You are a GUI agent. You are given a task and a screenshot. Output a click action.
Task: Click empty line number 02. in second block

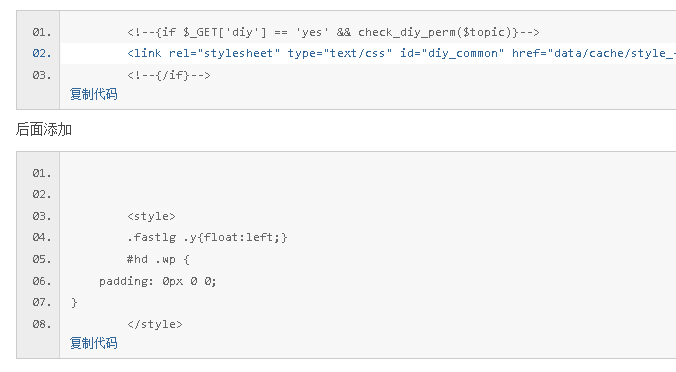[41, 194]
